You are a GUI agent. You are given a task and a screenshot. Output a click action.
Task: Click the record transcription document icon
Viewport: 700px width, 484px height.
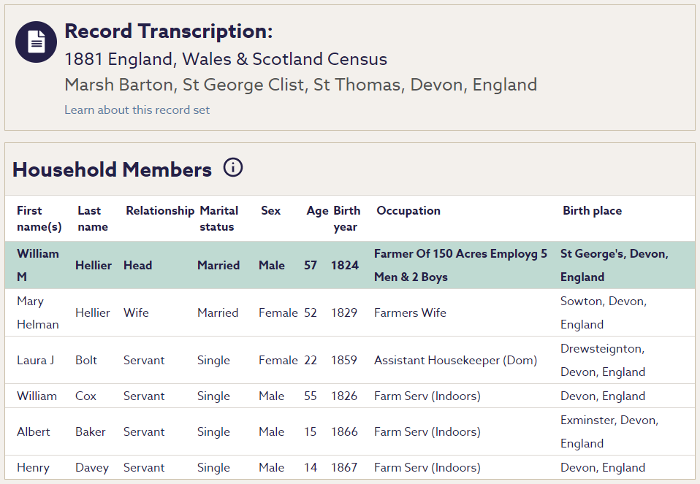[x=36, y=41]
